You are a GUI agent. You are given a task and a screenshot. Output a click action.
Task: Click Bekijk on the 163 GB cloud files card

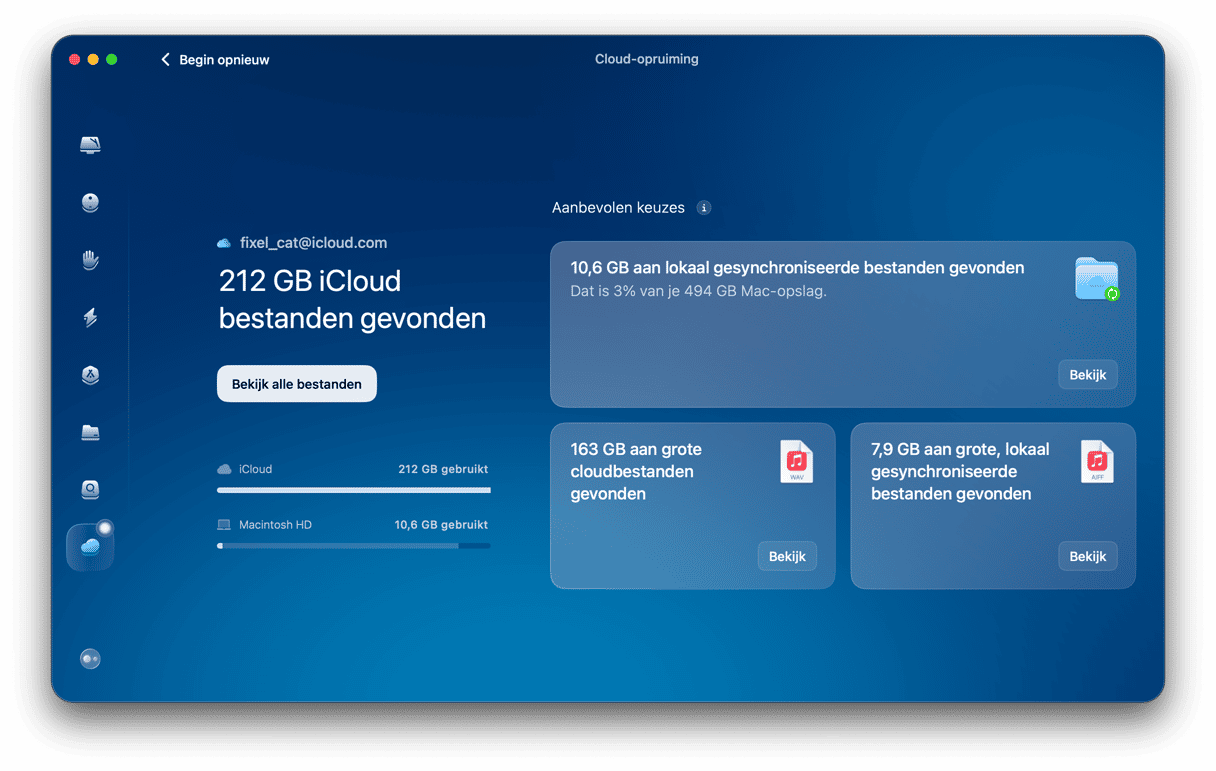[x=787, y=556]
